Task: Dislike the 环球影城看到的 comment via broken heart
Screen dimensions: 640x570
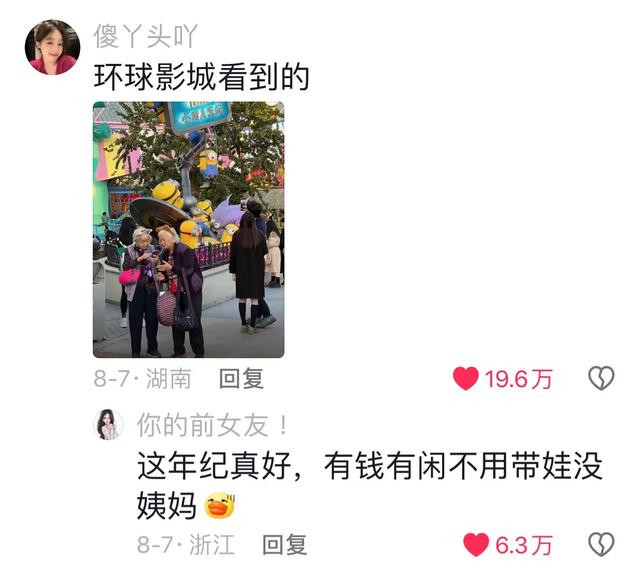Action: [601, 378]
